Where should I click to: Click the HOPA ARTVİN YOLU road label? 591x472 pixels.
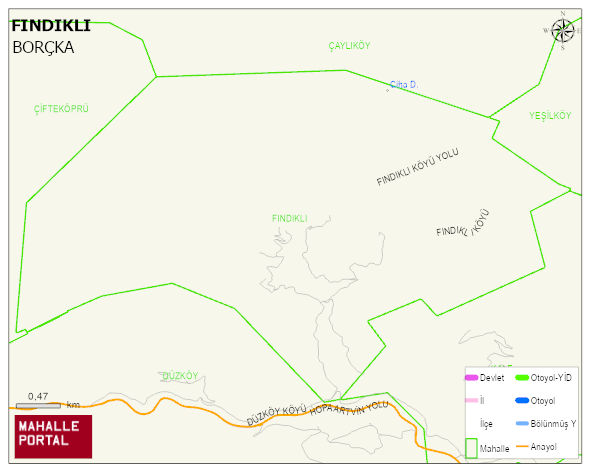tap(349, 408)
